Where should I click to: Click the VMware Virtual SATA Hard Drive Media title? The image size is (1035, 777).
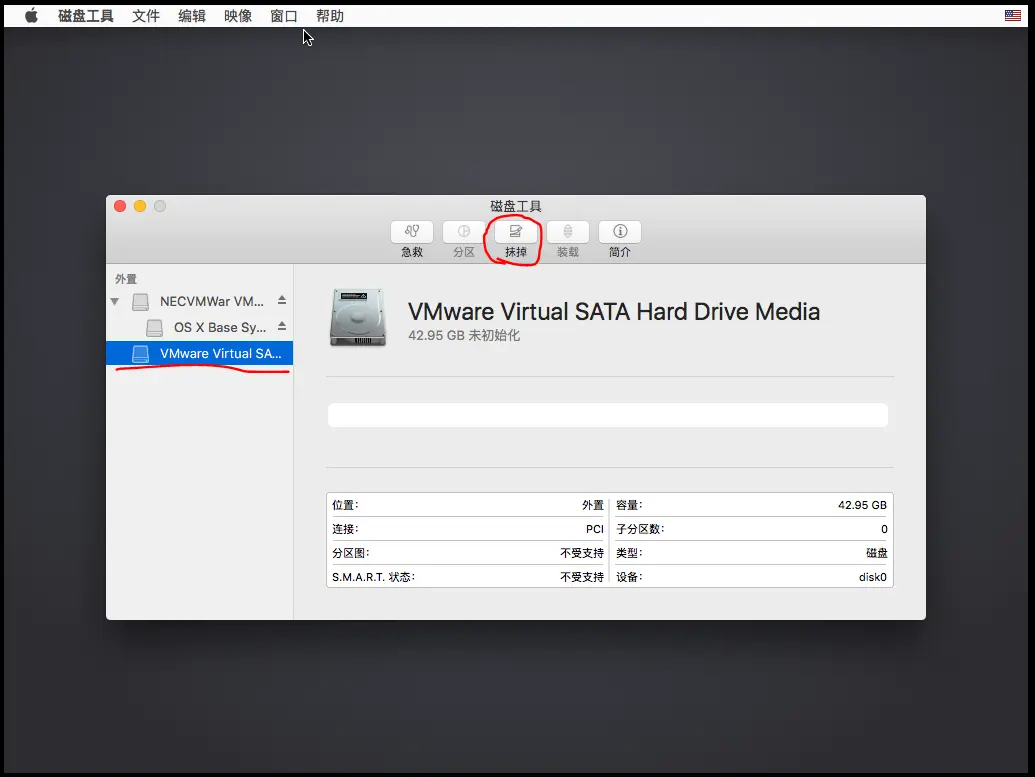click(614, 312)
